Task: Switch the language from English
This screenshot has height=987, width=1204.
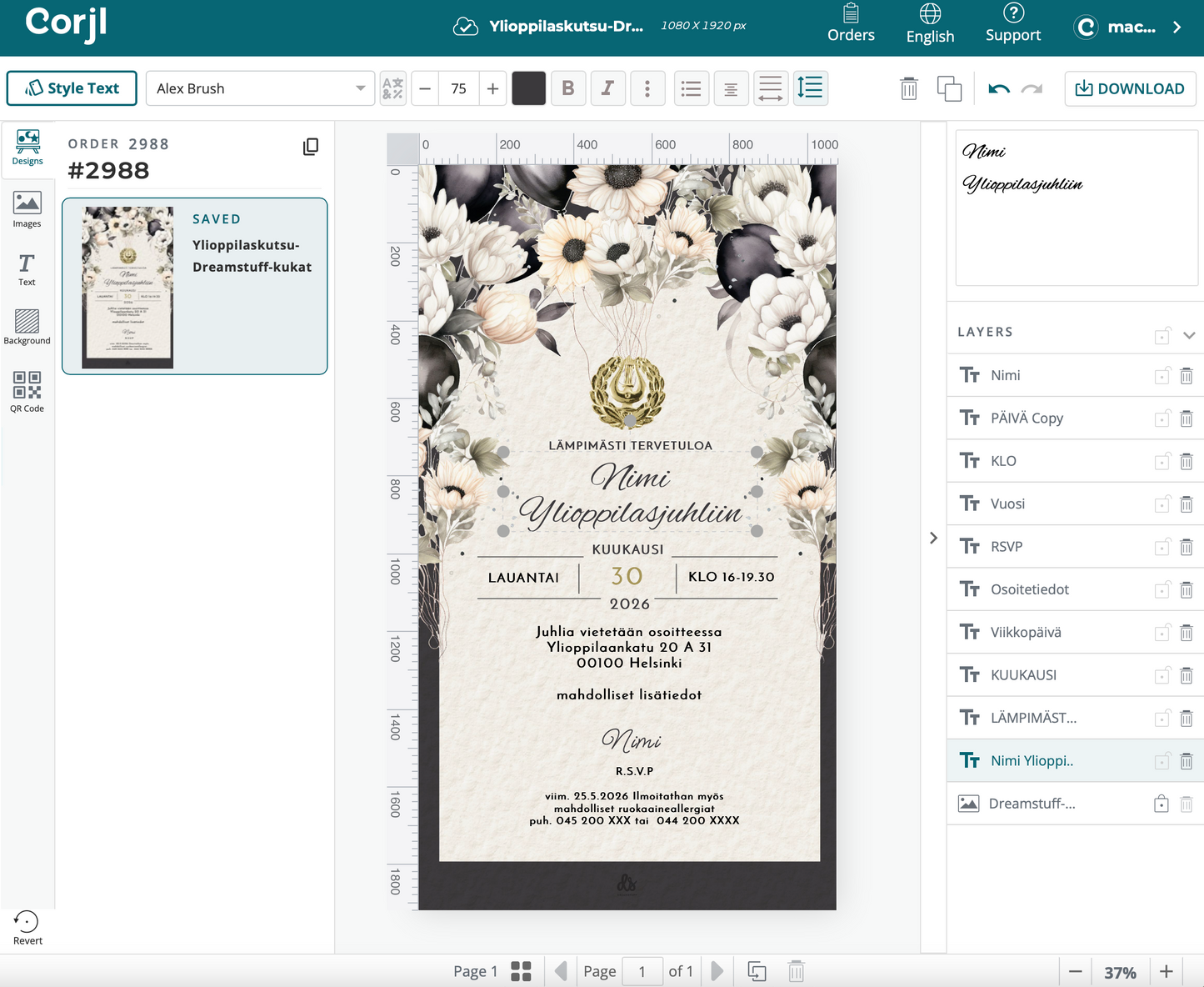Action: click(x=930, y=23)
